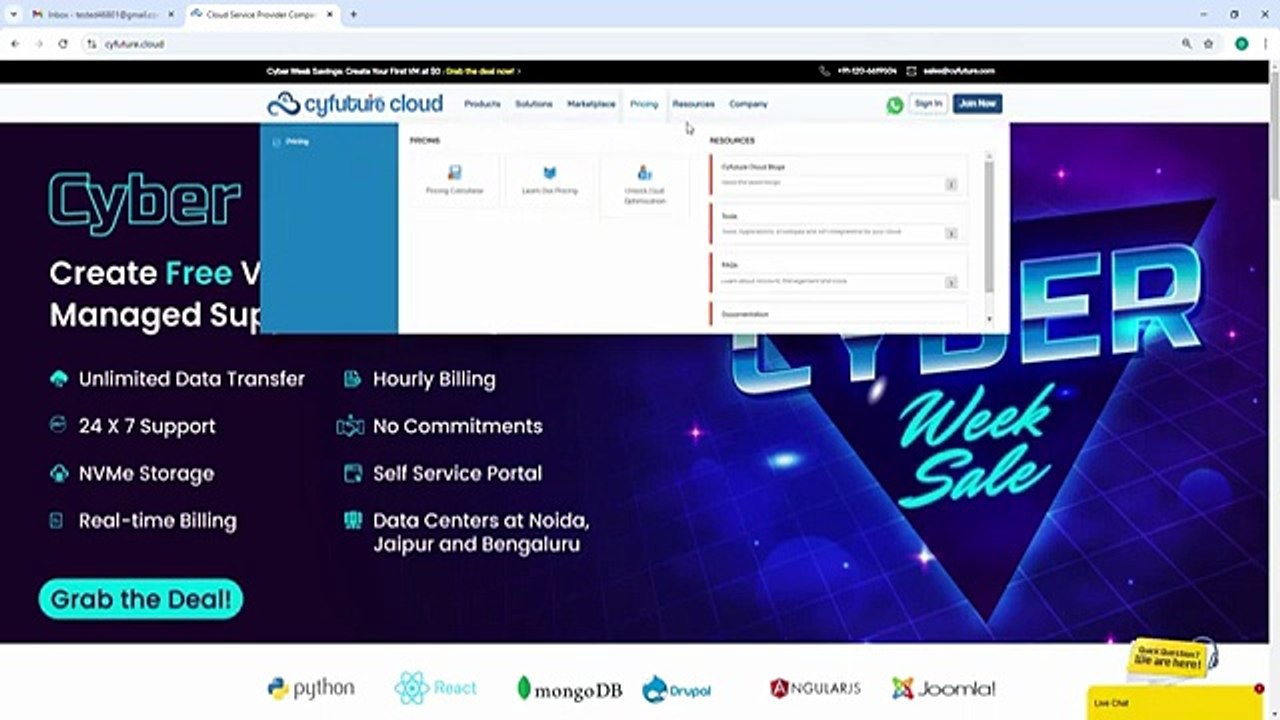The image size is (1280, 720).
Task: Open the Pricing Calculator card
Action: coord(454,180)
